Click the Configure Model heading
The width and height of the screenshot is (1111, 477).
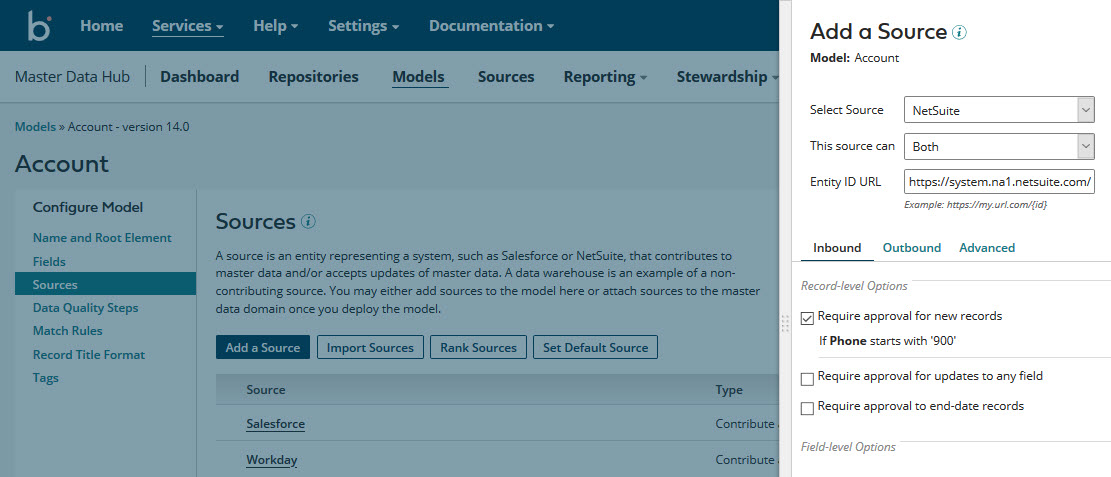(88, 207)
